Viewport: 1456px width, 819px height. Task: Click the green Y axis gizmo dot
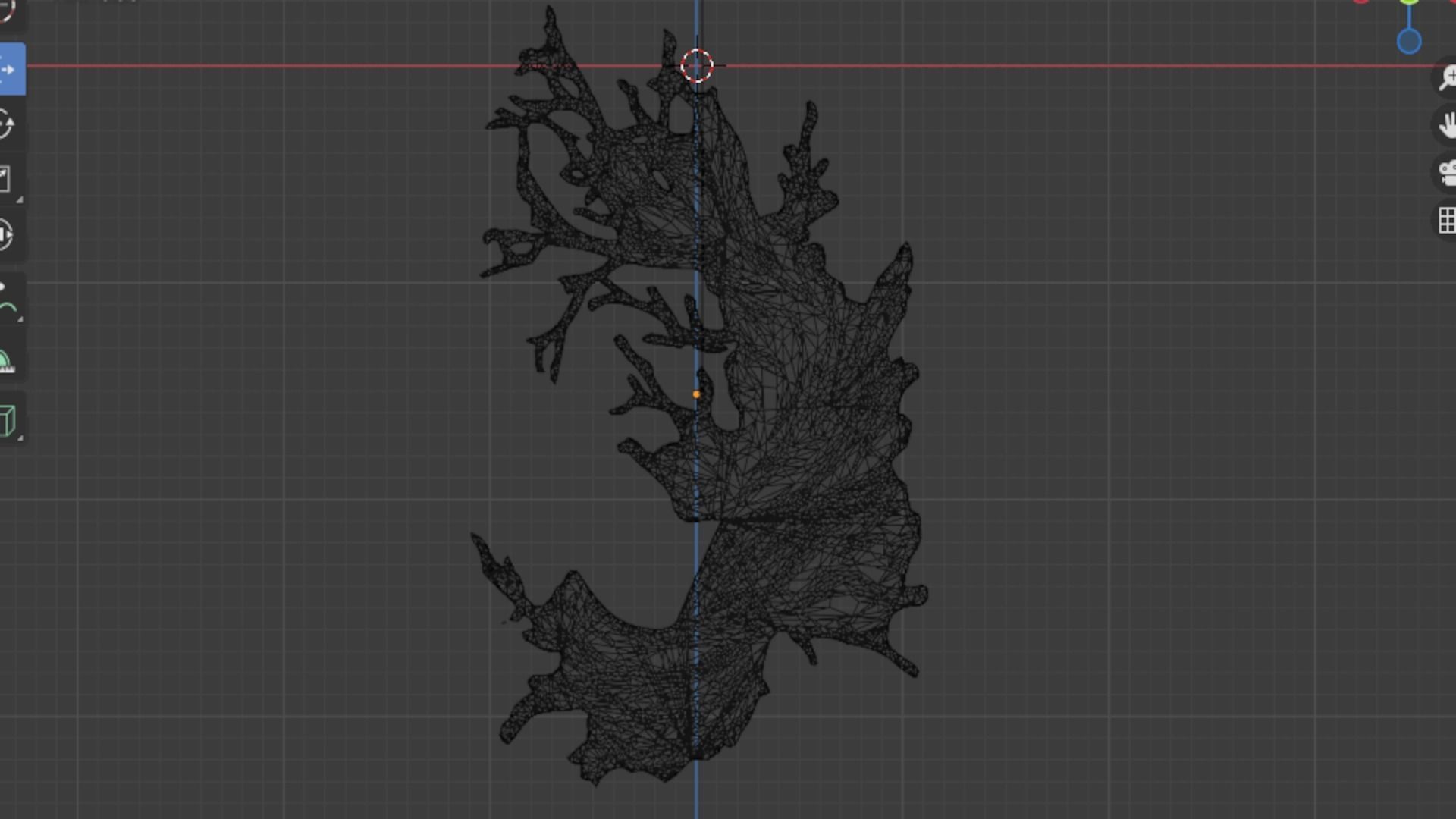click(x=1409, y=2)
